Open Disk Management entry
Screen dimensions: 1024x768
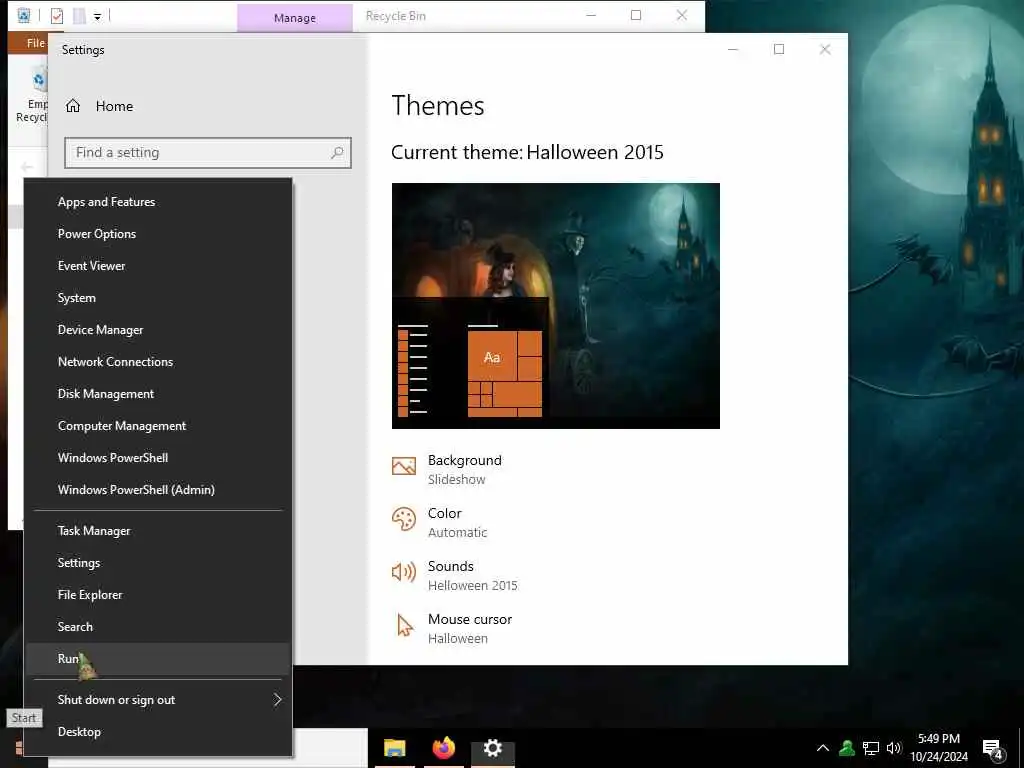pyautogui.click(x=158, y=394)
